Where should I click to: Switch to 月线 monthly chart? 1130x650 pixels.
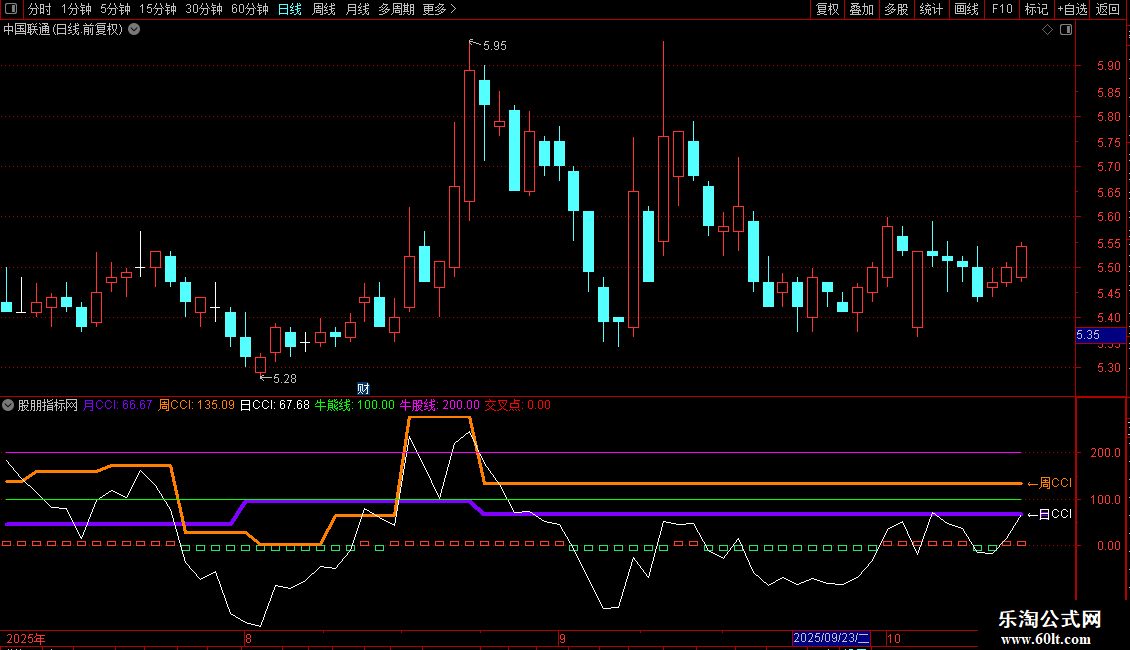[x=357, y=9]
